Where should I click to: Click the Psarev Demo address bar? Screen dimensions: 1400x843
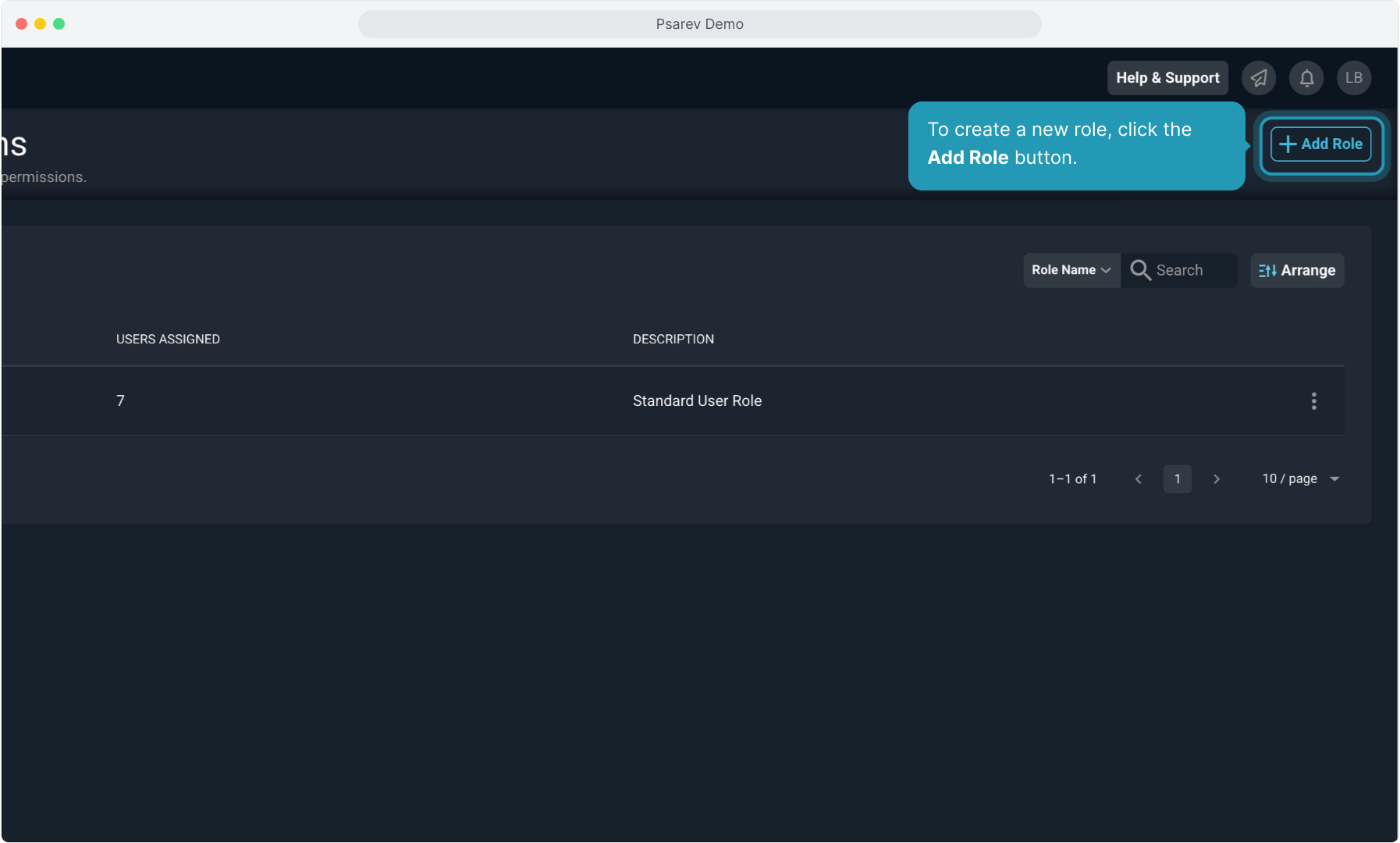tap(699, 24)
